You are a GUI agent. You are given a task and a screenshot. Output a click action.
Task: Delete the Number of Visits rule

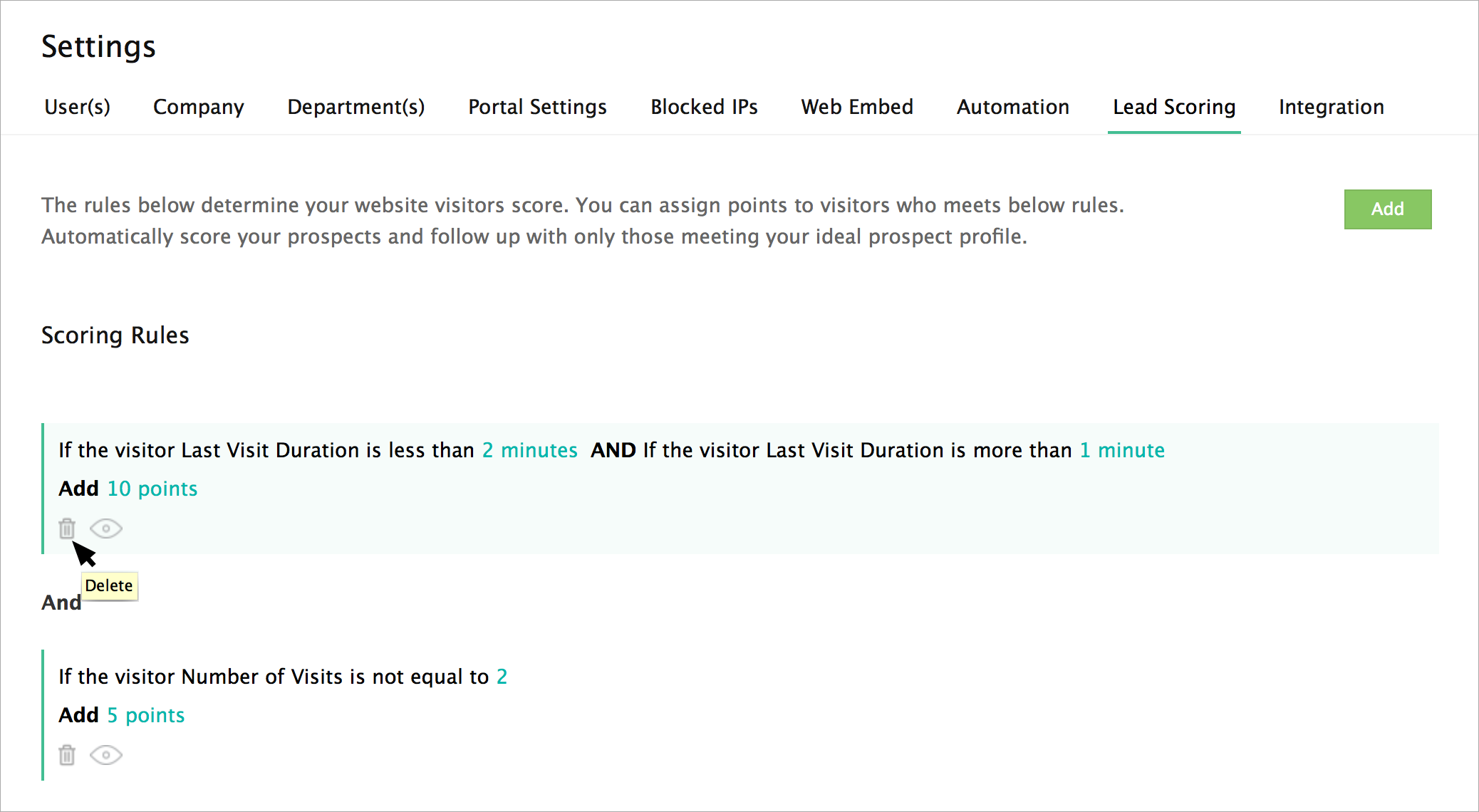[x=67, y=755]
